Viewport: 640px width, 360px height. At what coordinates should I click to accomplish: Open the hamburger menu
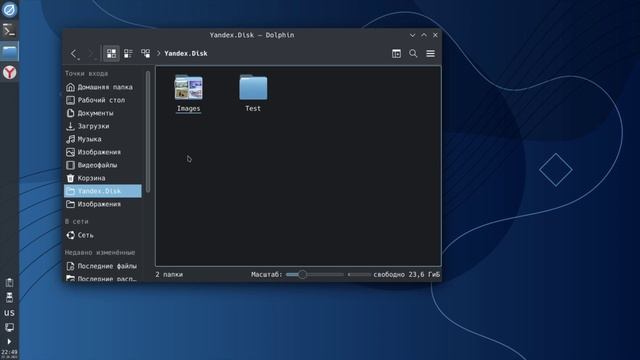click(x=430, y=53)
